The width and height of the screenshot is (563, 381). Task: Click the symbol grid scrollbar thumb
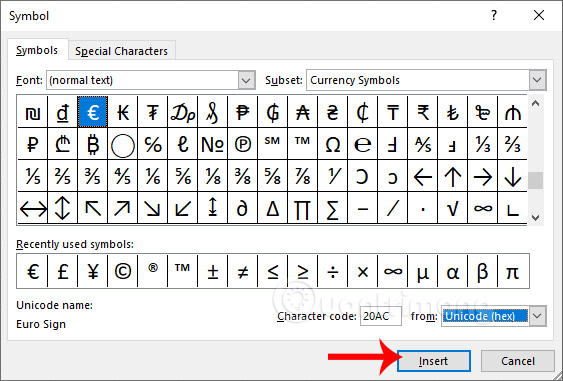(x=536, y=180)
